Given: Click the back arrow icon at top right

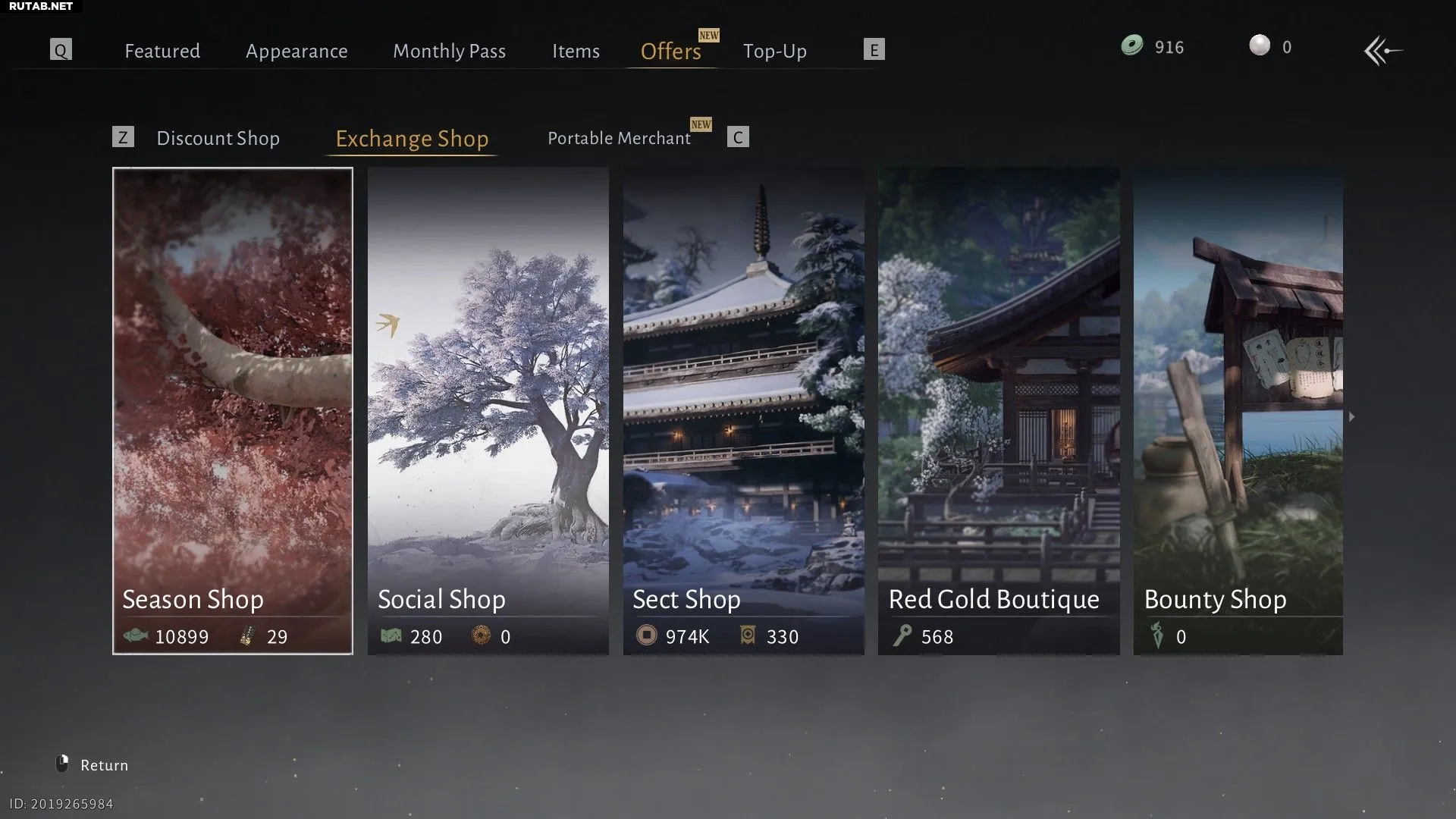Looking at the screenshot, I should [1382, 51].
